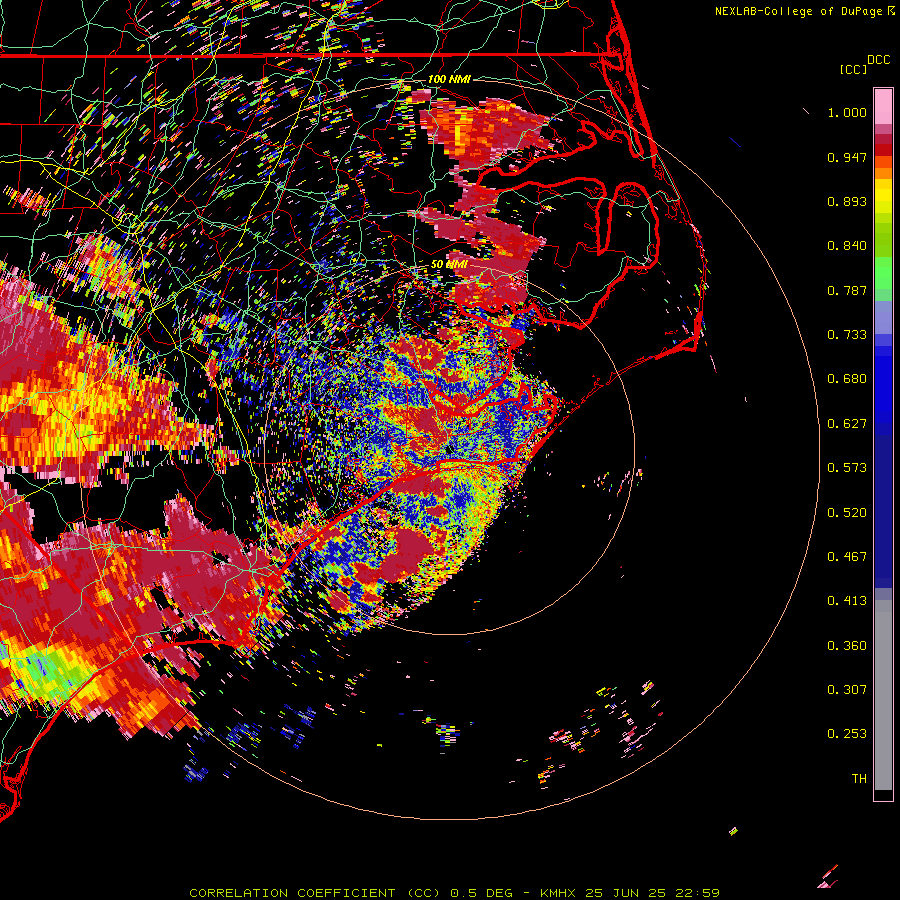This screenshot has width=900, height=900.
Task: Pick the gray segment on the color bar
Action: pos(883,695)
